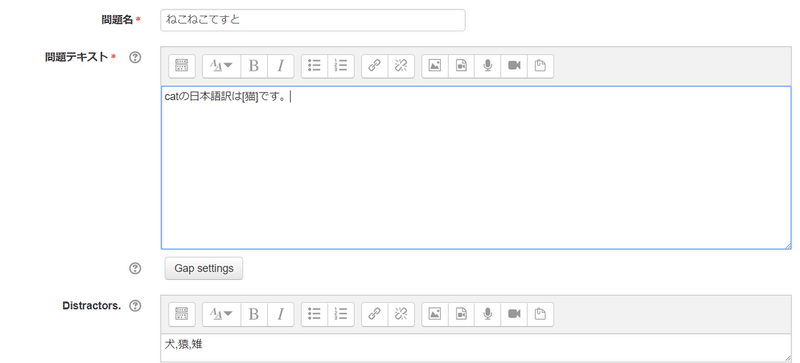
Task: Insert link in 問題テキスト editor
Action: pos(374,66)
